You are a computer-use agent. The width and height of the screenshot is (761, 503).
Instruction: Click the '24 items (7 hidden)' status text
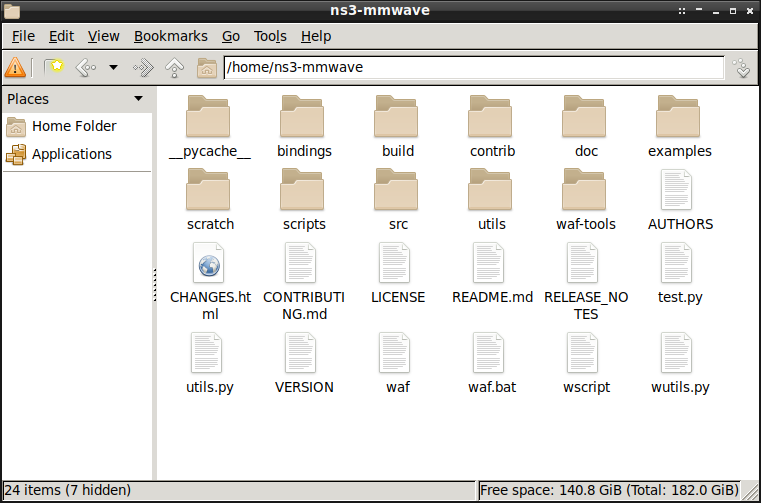click(68, 490)
